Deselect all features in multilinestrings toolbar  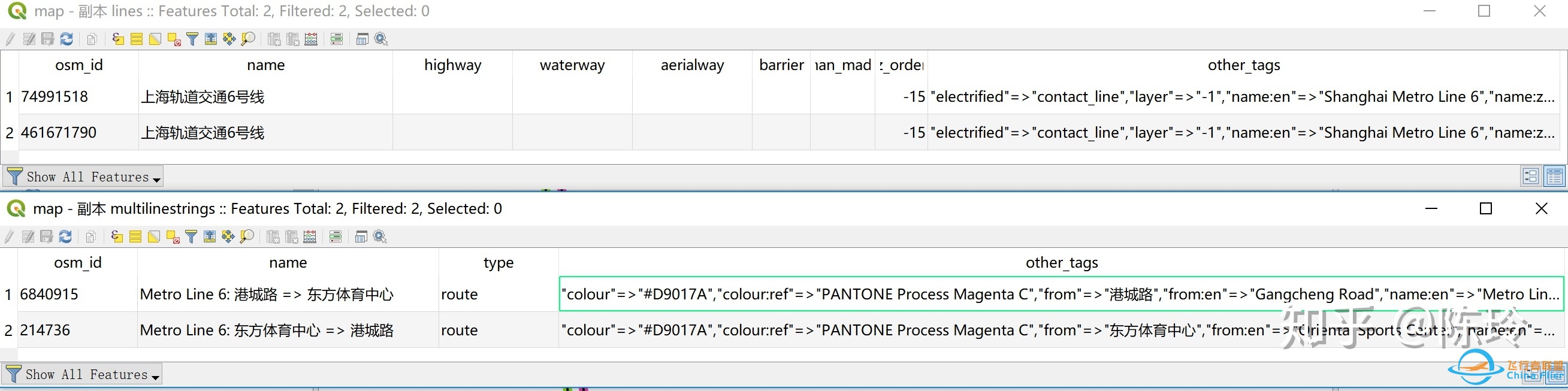coord(173,237)
